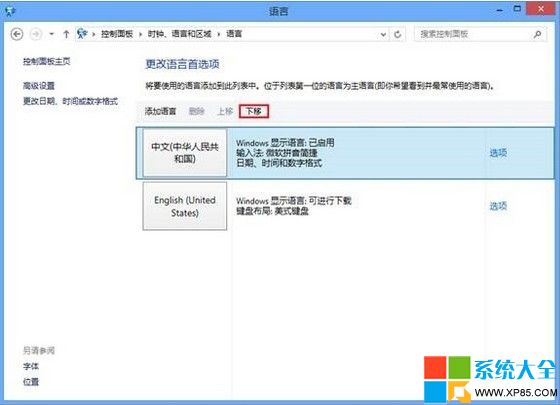The height and width of the screenshot is (405, 560).
Task: Click 语言 breadcrumb segment
Action: (234, 34)
